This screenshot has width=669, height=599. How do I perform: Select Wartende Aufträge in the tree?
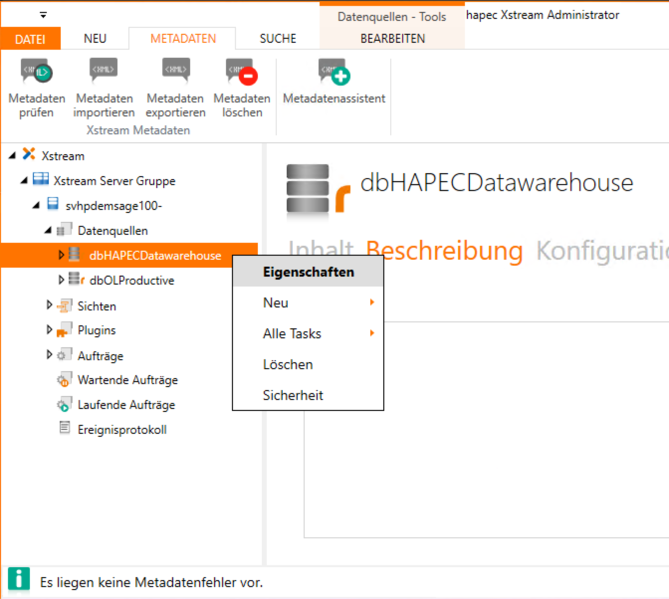click(128, 380)
